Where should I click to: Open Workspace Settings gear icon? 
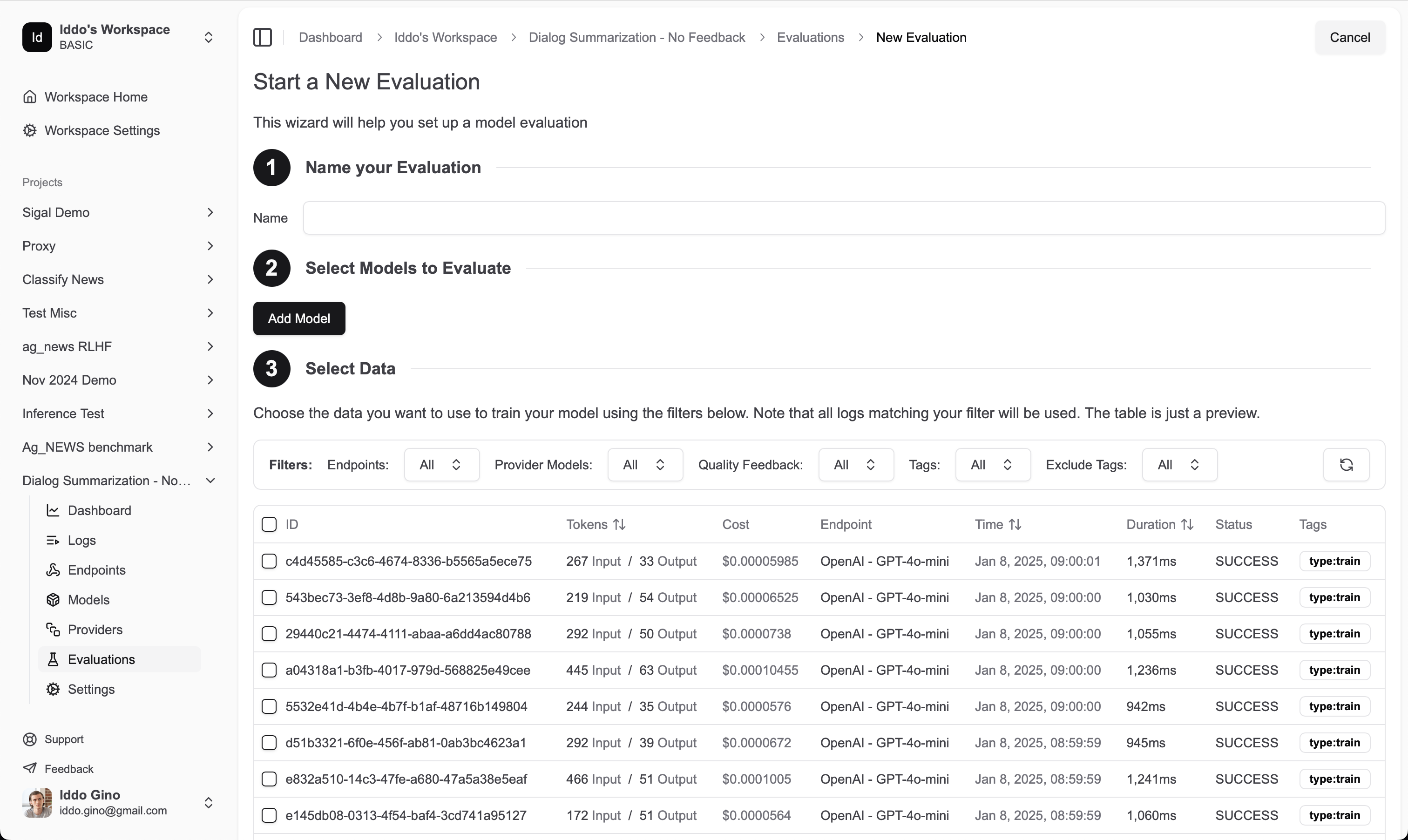coord(30,130)
